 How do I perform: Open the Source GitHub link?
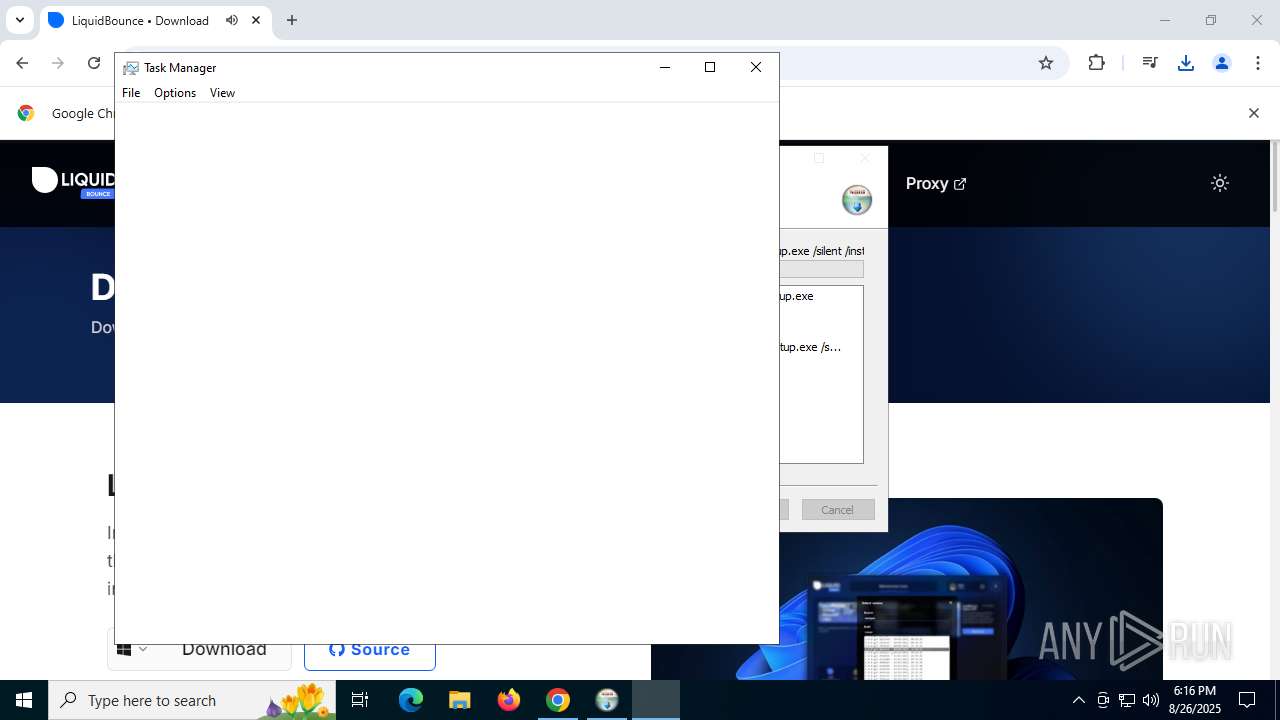click(370, 650)
